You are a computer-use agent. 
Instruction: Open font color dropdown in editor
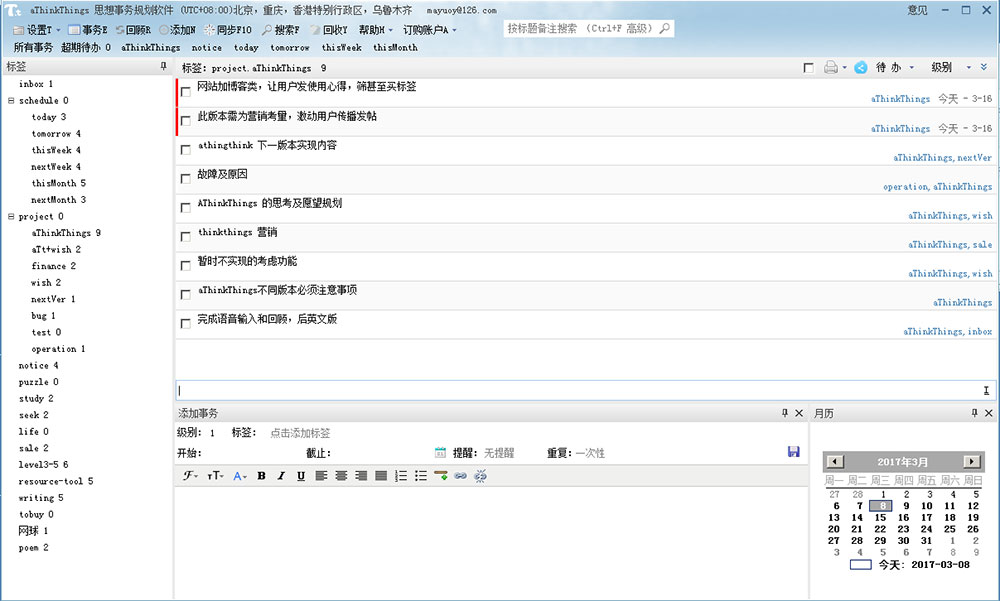[x=240, y=476]
